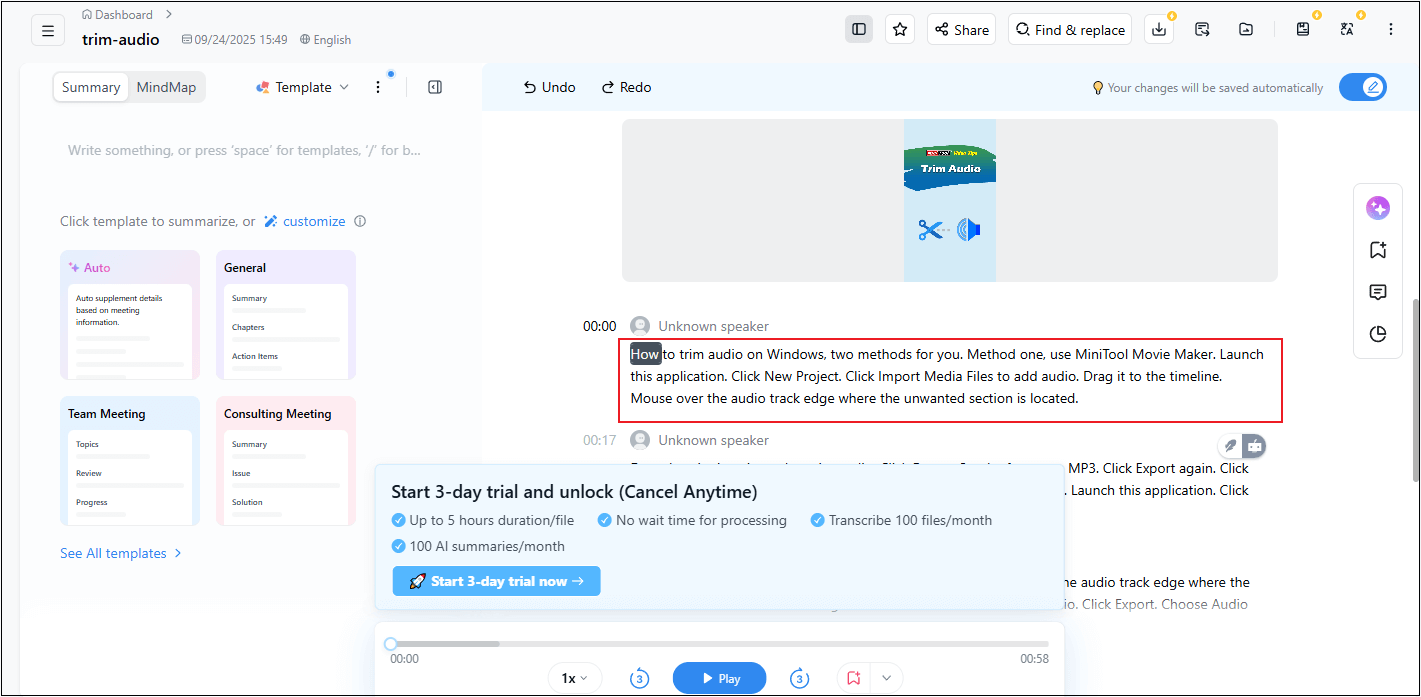This screenshot has width=1421, height=697.
Task: Collapse the summary panel
Action: (435, 87)
